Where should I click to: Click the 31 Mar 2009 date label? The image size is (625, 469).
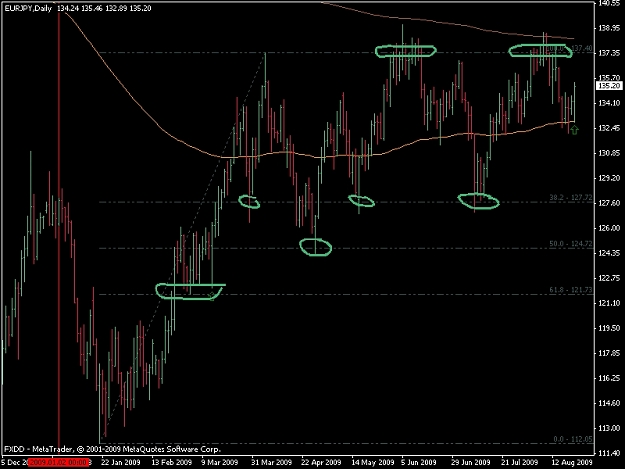point(271,462)
